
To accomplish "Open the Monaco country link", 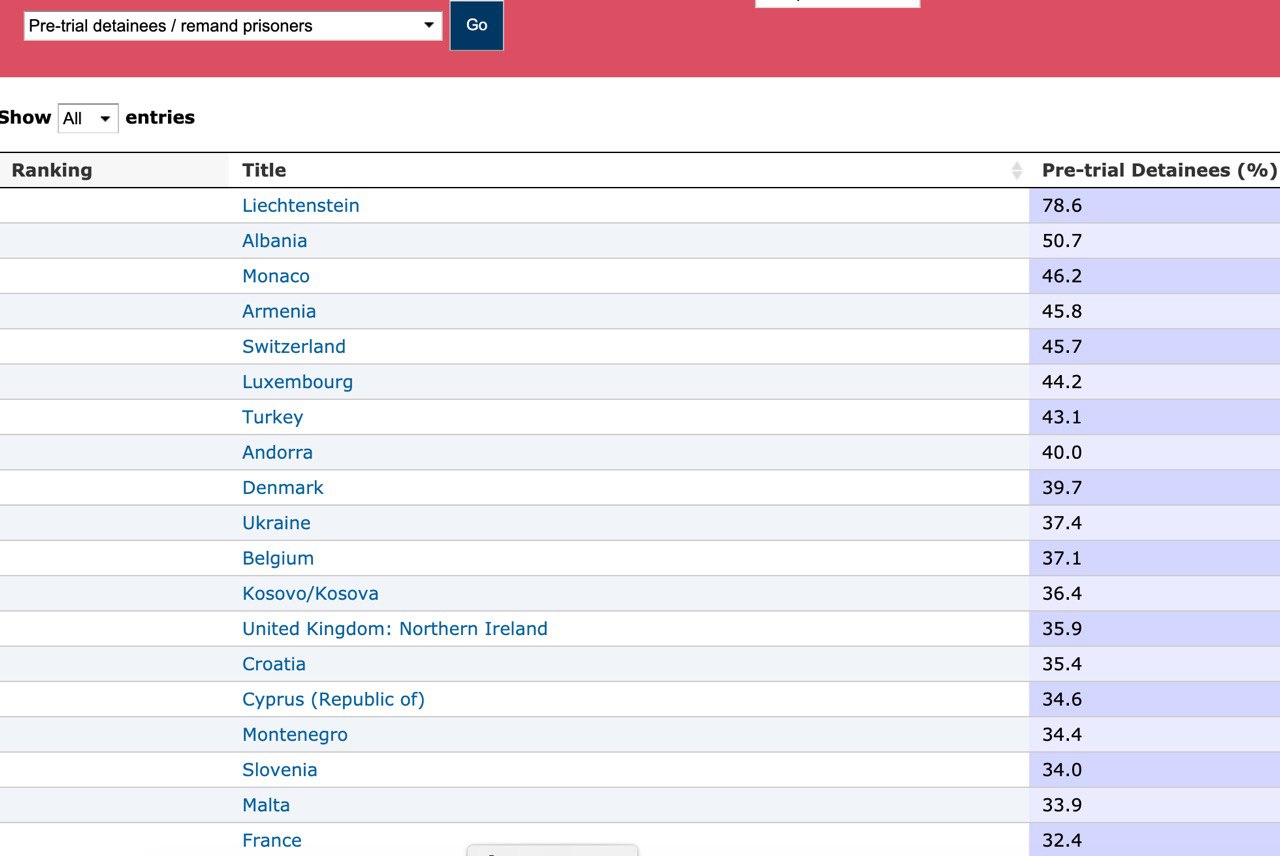I will tap(275, 276).
